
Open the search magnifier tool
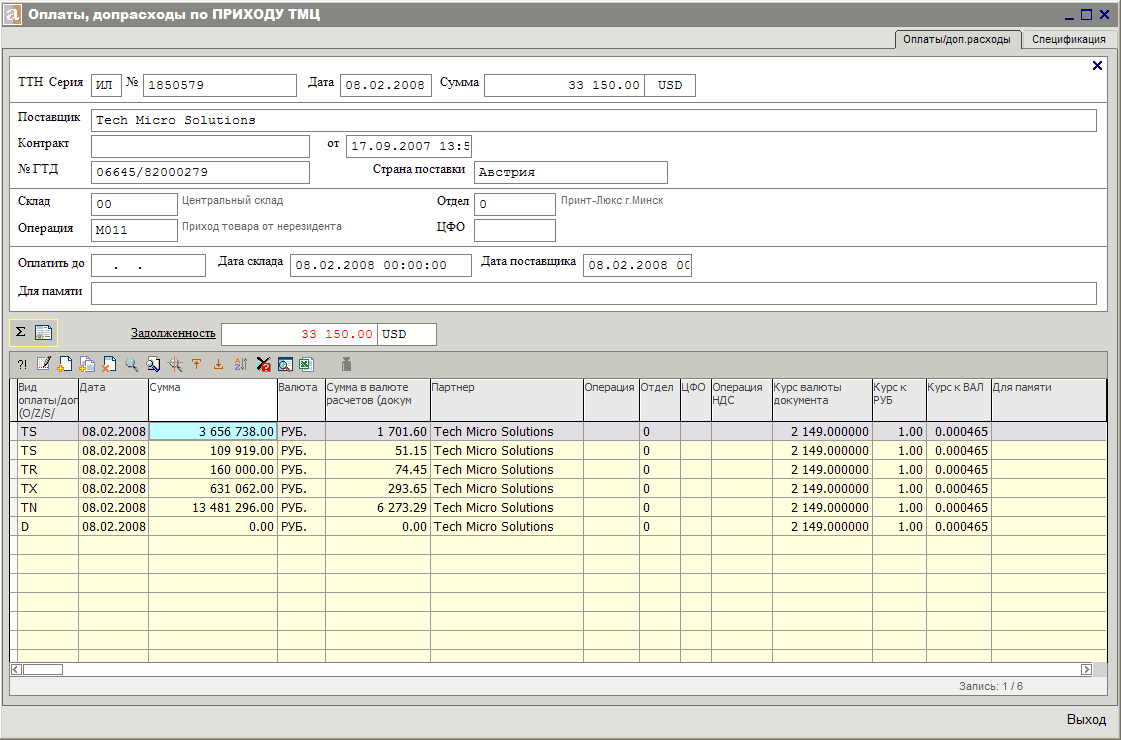coord(132,365)
